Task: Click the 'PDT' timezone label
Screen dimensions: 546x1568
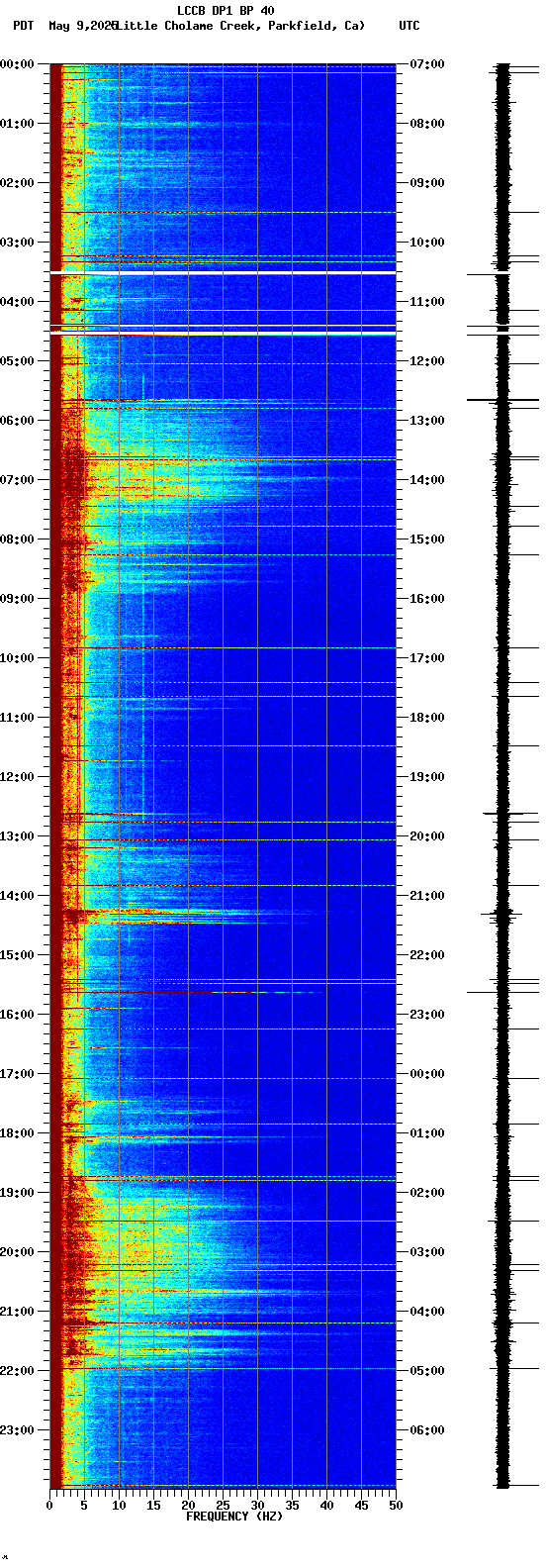Action: click(x=23, y=26)
